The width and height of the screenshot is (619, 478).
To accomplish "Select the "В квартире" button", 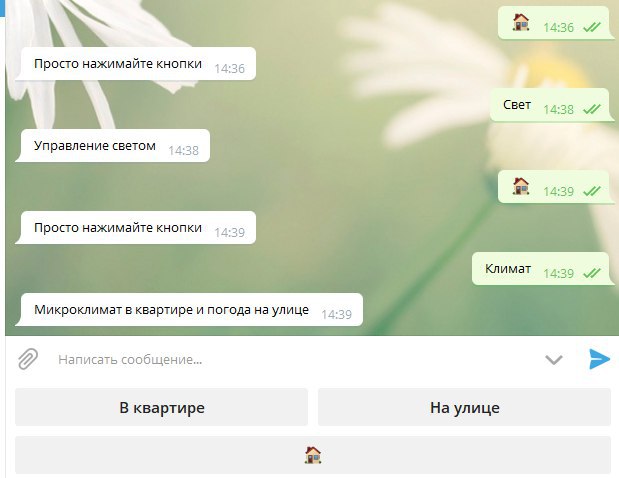I will [x=161, y=407].
